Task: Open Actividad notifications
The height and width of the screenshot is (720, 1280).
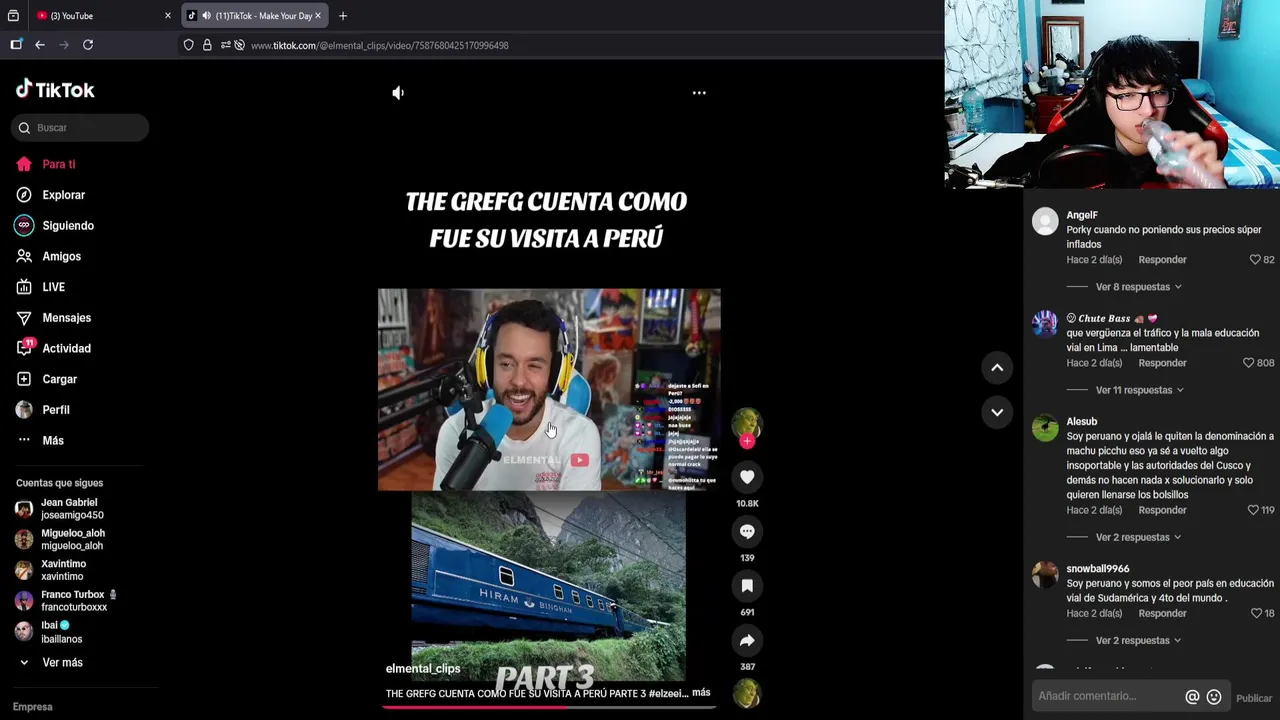Action: click(x=54, y=349)
